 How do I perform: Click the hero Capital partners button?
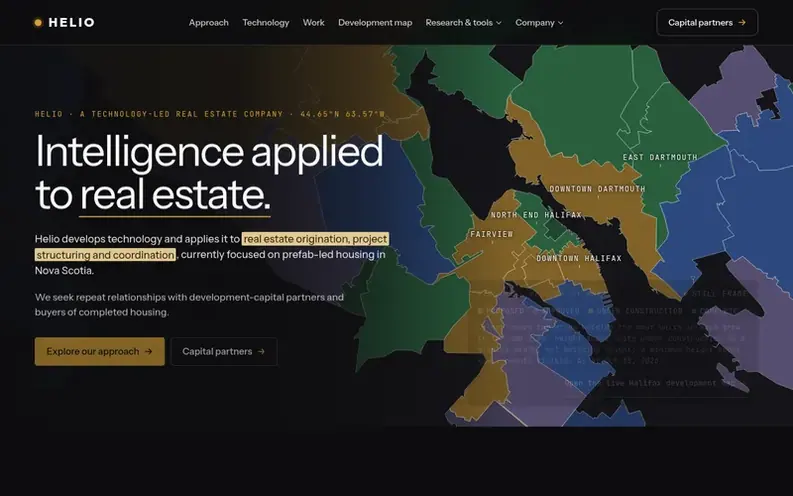point(224,351)
